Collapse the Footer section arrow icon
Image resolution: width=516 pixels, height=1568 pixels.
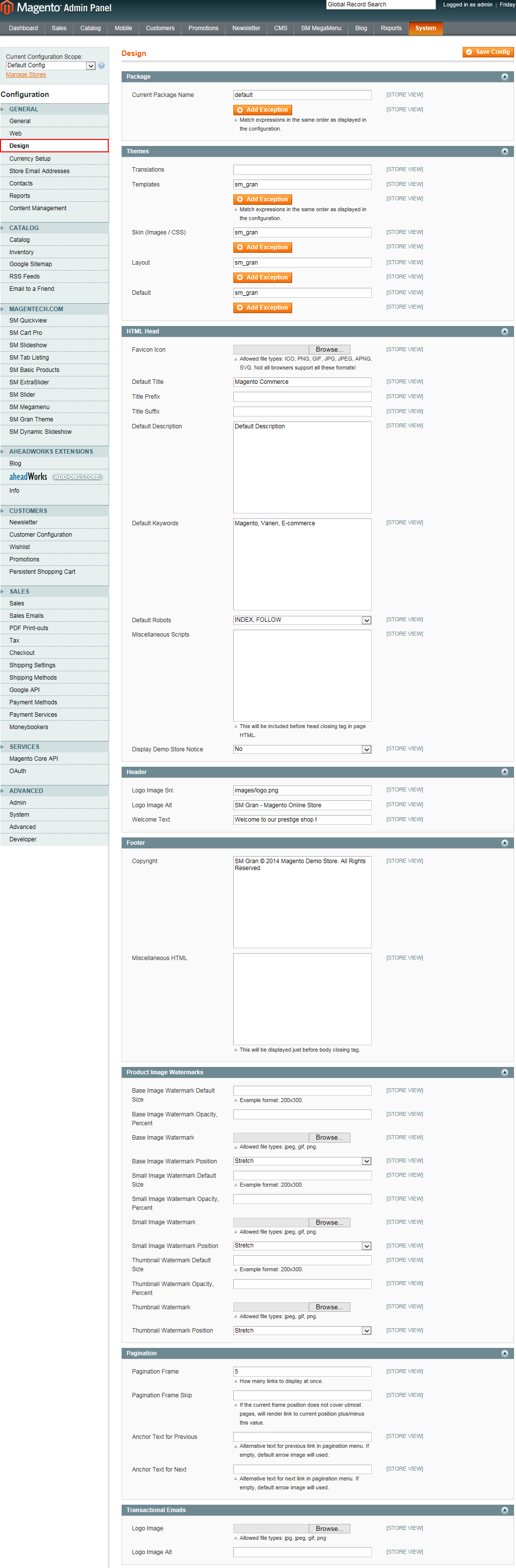505,843
